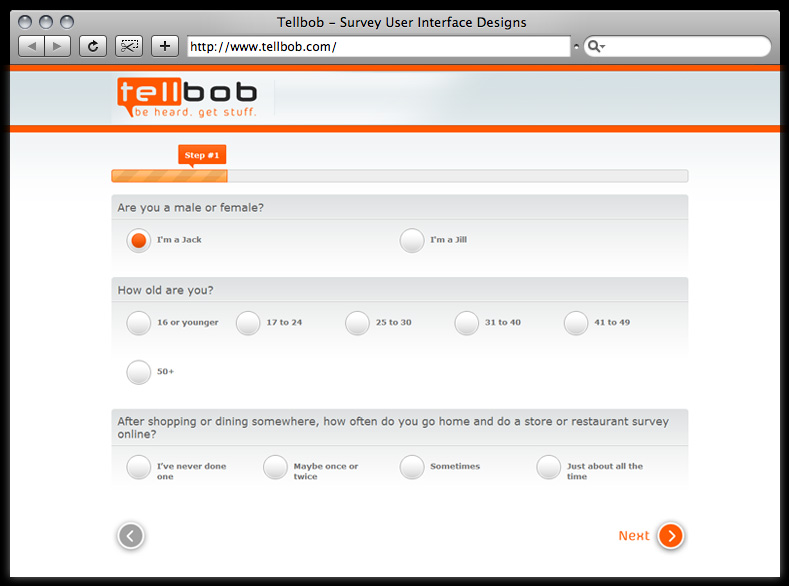Click the window minimize button
The height and width of the screenshot is (586, 789).
point(46,22)
